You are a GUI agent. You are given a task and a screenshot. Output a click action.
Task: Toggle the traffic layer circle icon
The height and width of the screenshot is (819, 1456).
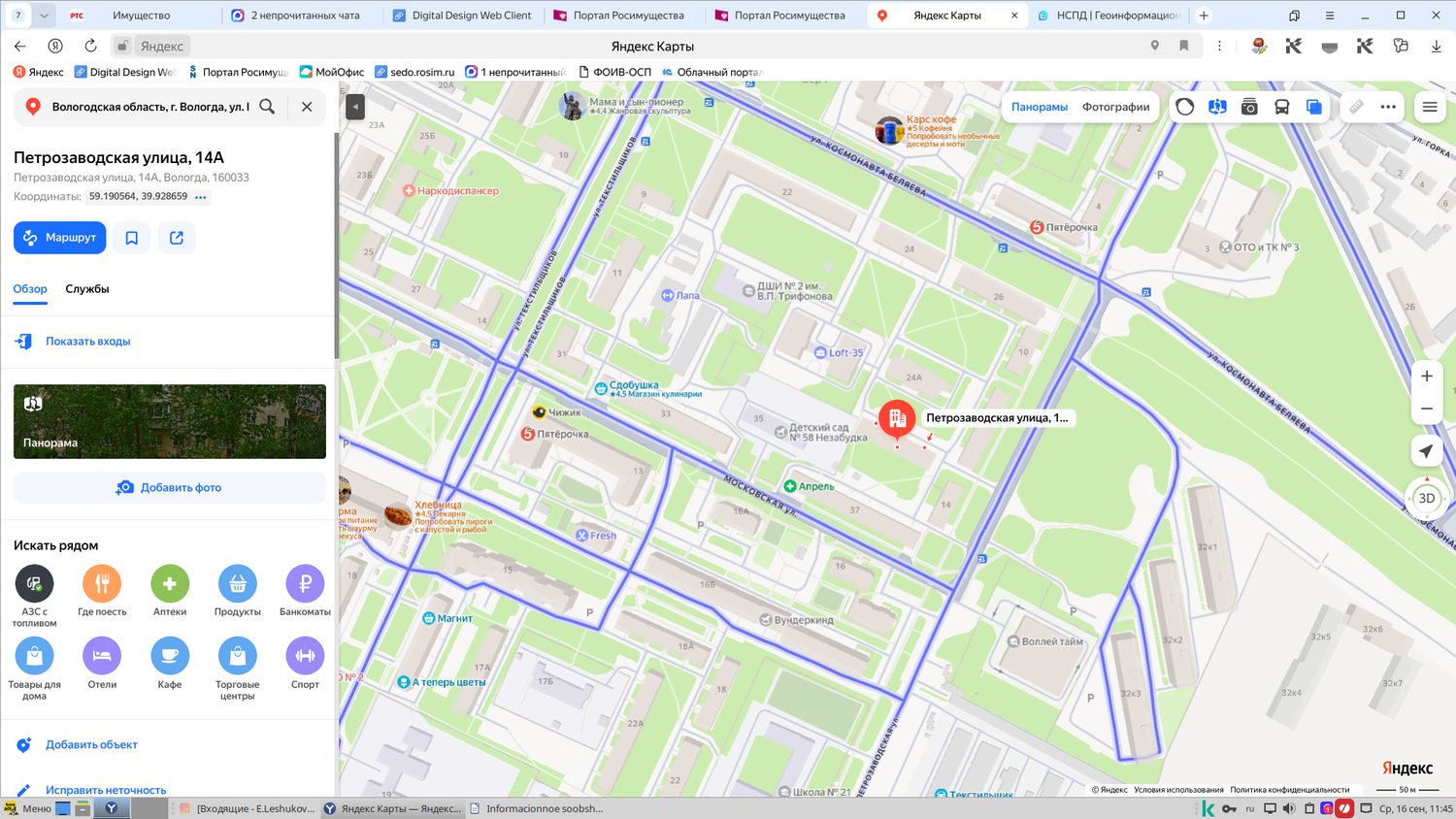click(1184, 107)
